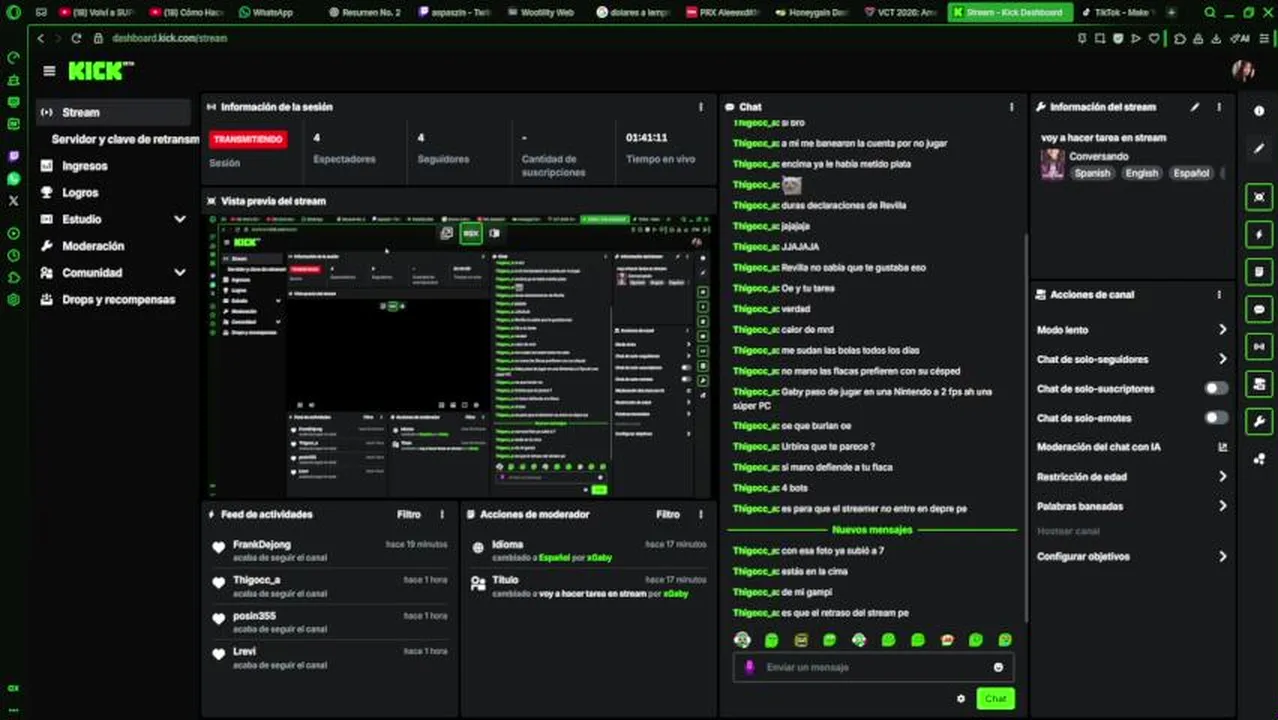This screenshot has width=1278, height=720.
Task: Click the English tag chip
Action: (x=1141, y=173)
